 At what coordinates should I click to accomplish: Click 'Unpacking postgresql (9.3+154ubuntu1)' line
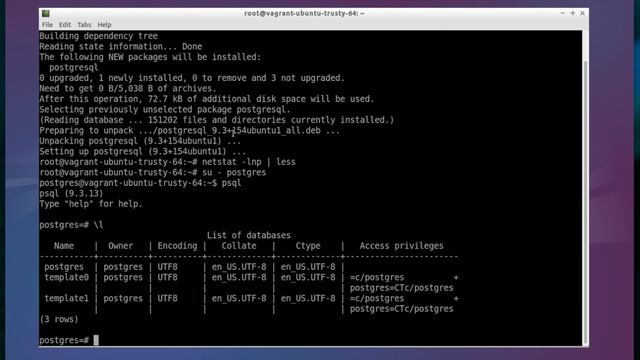140,141
